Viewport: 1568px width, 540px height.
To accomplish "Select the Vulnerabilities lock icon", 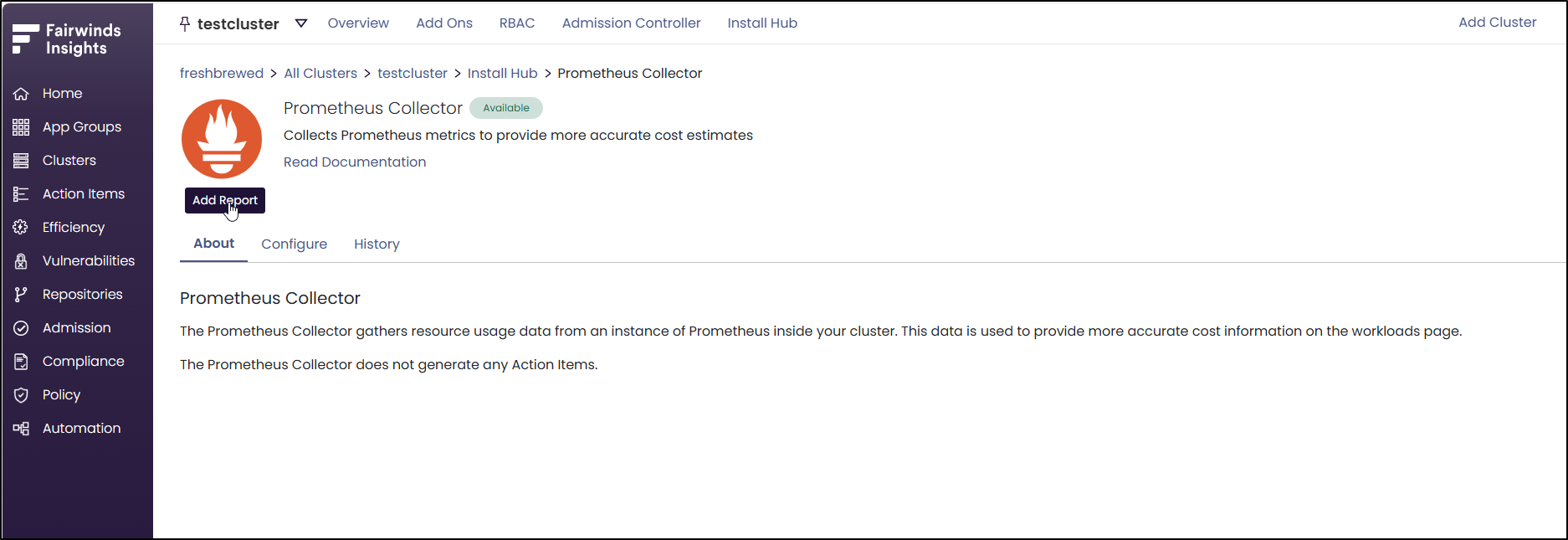I will (21, 261).
